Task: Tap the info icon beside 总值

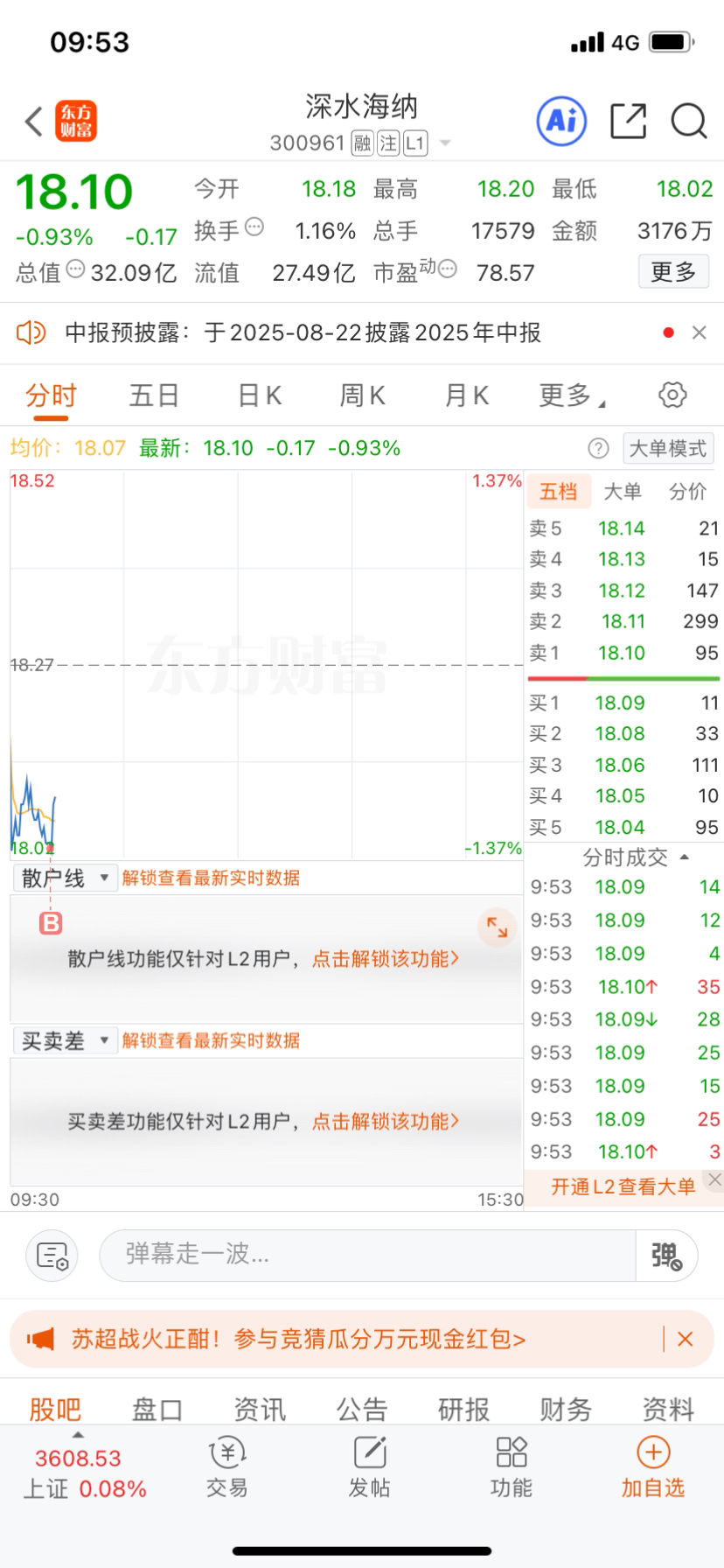Action: pyautogui.click(x=76, y=269)
